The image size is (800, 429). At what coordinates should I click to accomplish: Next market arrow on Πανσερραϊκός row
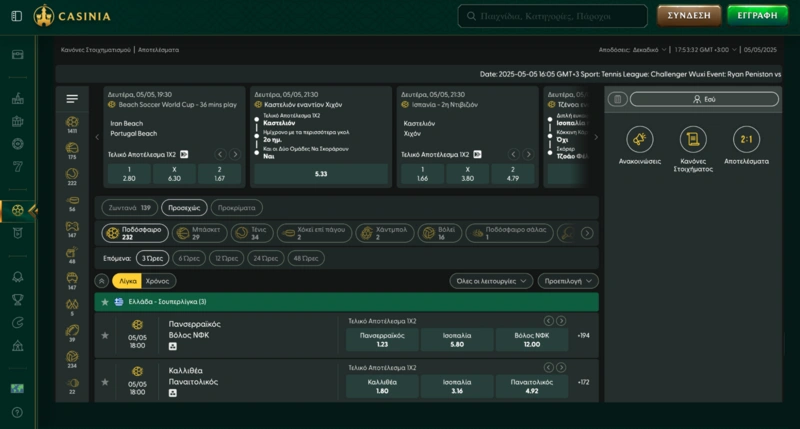(561, 321)
